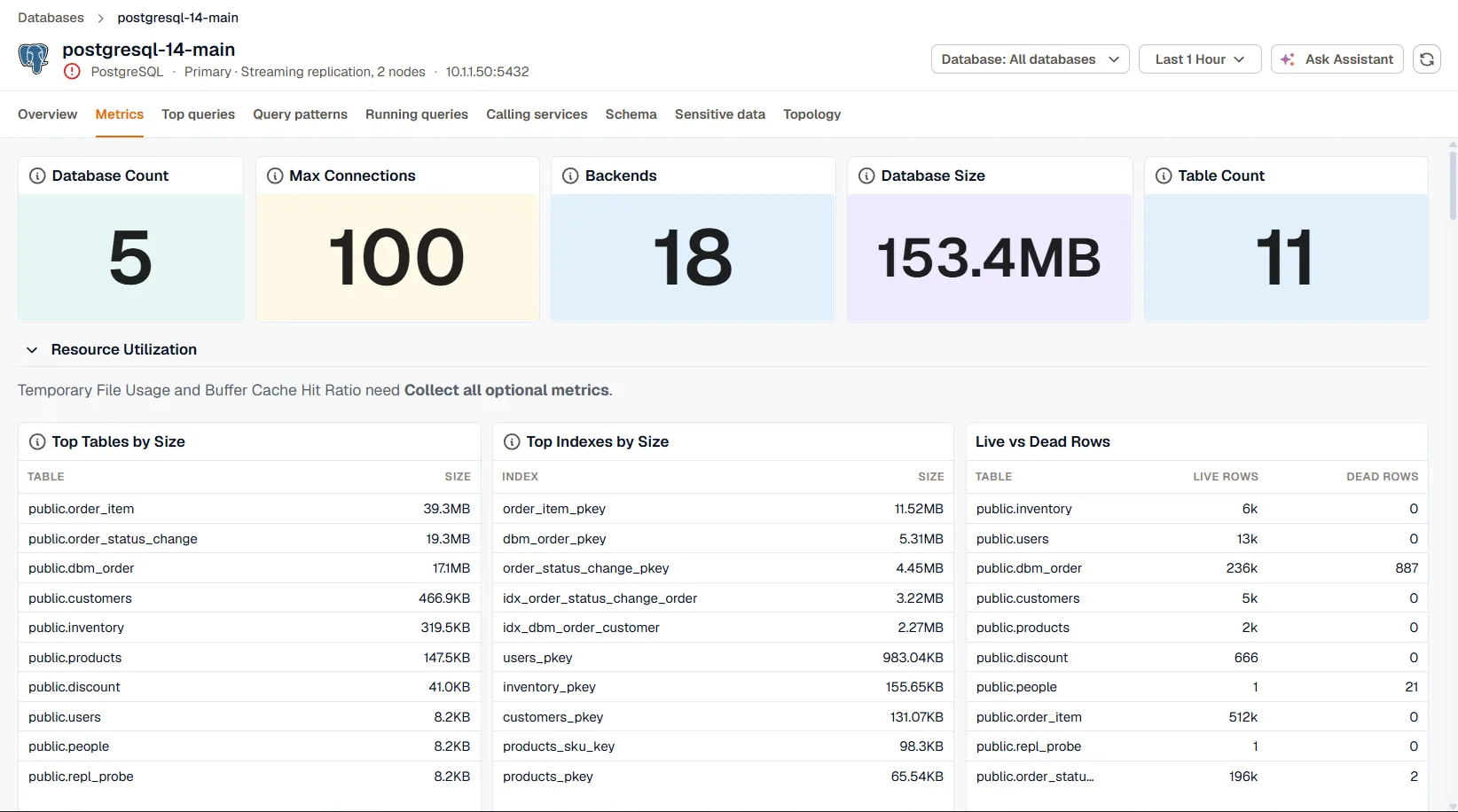Click the DEAD ROWS column header
Screen dimensions: 1458x812
click(1382, 477)
